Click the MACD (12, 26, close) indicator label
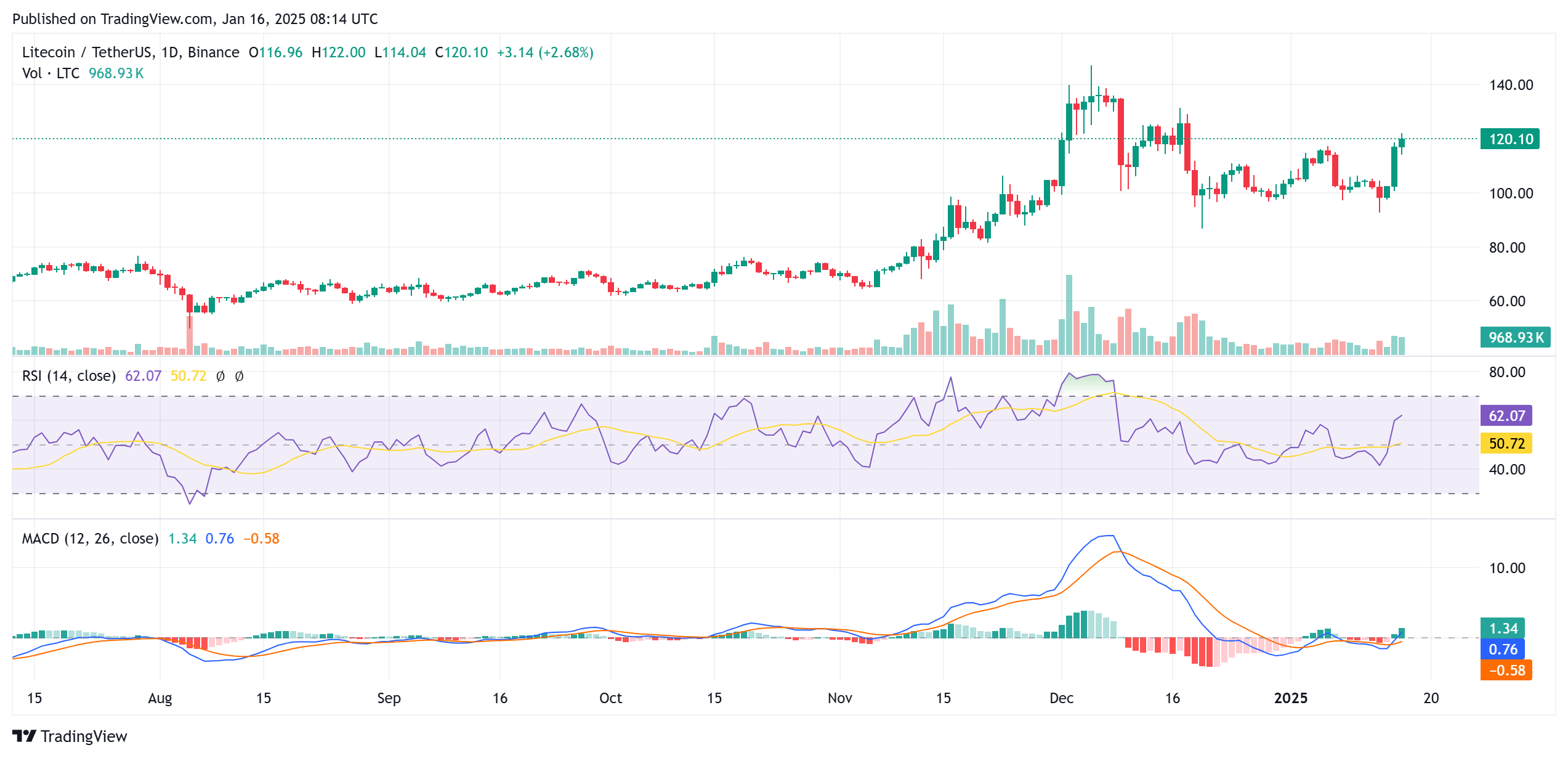This screenshot has height=758, width=1568. [x=91, y=539]
